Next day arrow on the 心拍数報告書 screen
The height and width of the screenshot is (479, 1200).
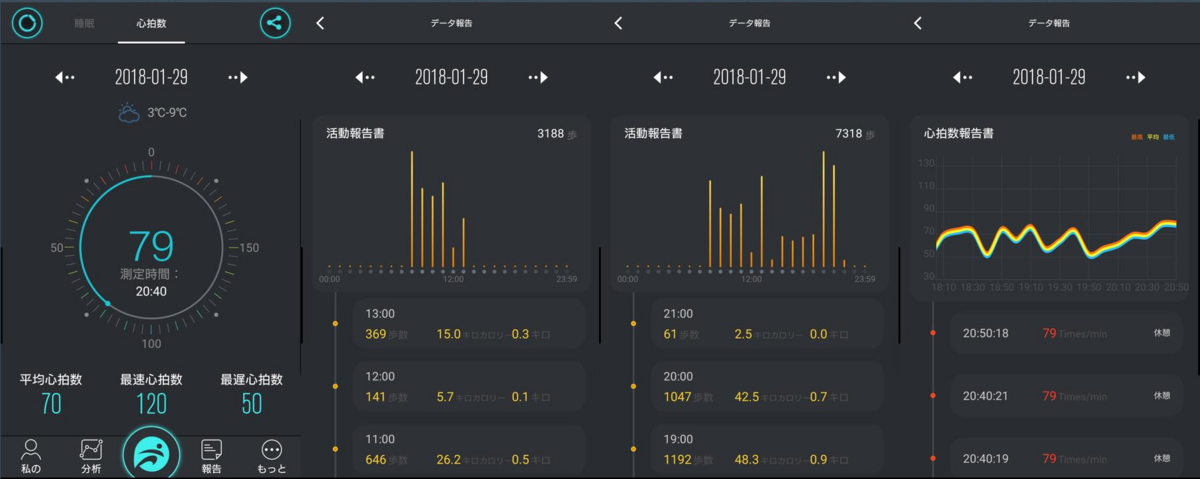pos(1135,77)
